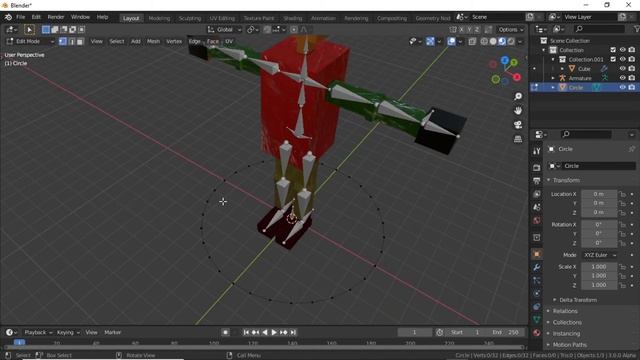The image size is (640, 360).
Task: Toggle show gizmo button
Action: 430,41
